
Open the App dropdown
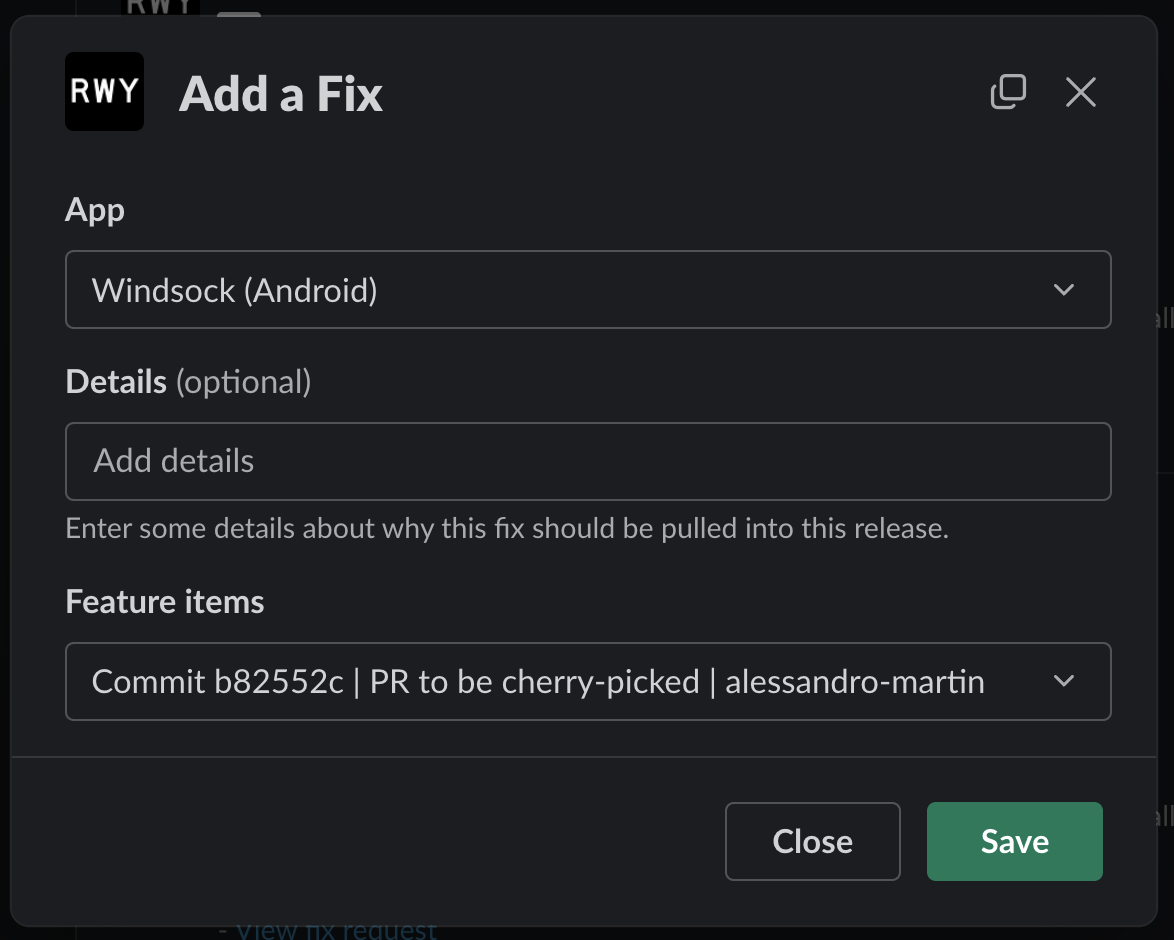(x=588, y=290)
